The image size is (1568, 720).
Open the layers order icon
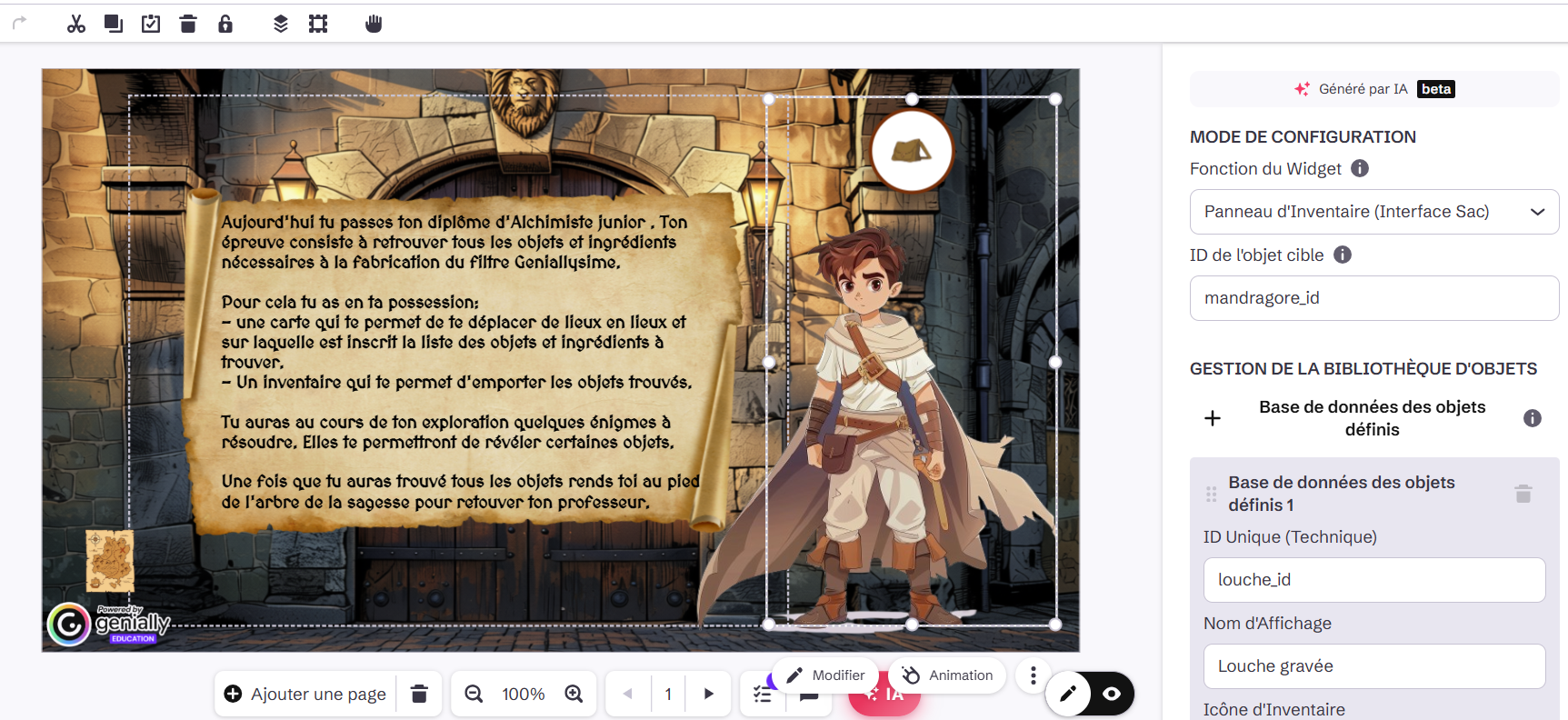coord(281,24)
